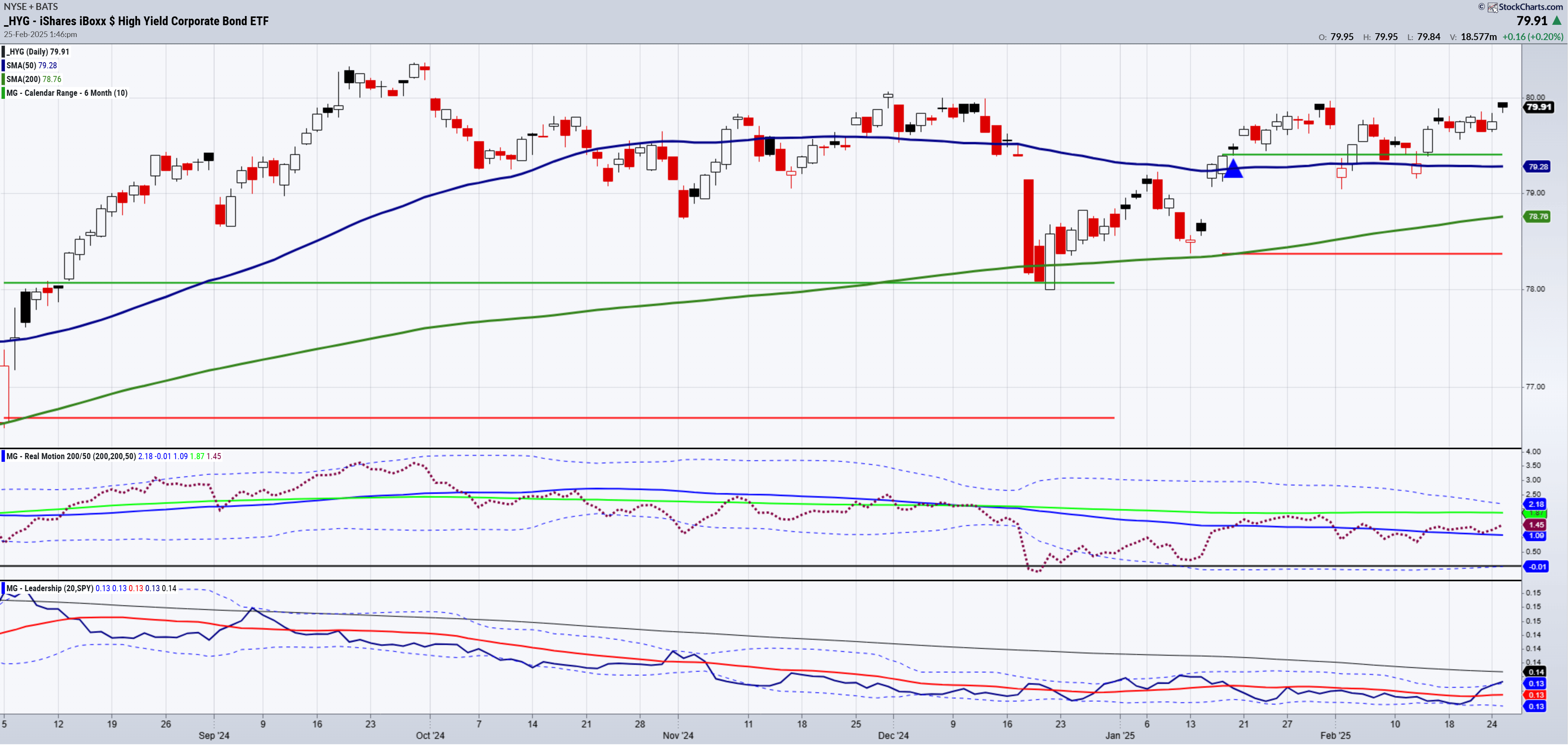Click the high value H: 79.95
This screenshot has width=1568, height=745.
(1381, 37)
